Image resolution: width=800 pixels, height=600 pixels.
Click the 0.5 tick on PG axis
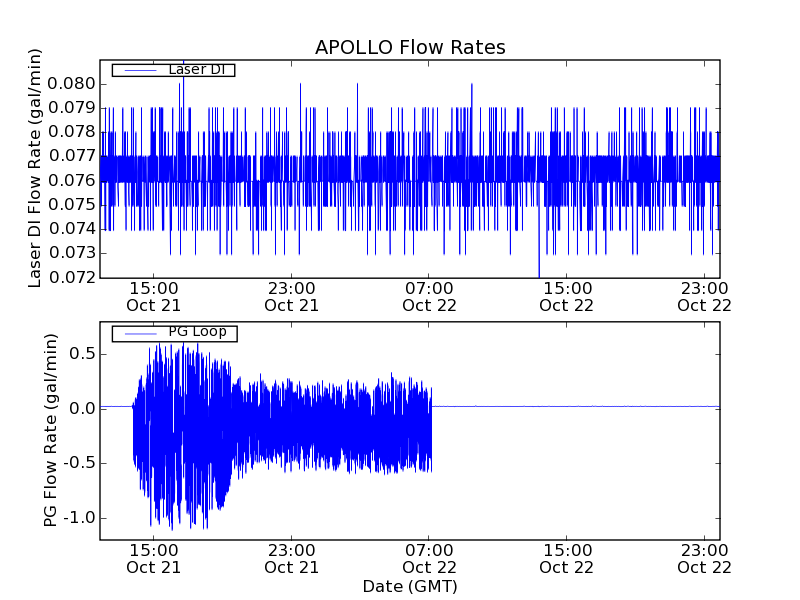(x=83, y=354)
